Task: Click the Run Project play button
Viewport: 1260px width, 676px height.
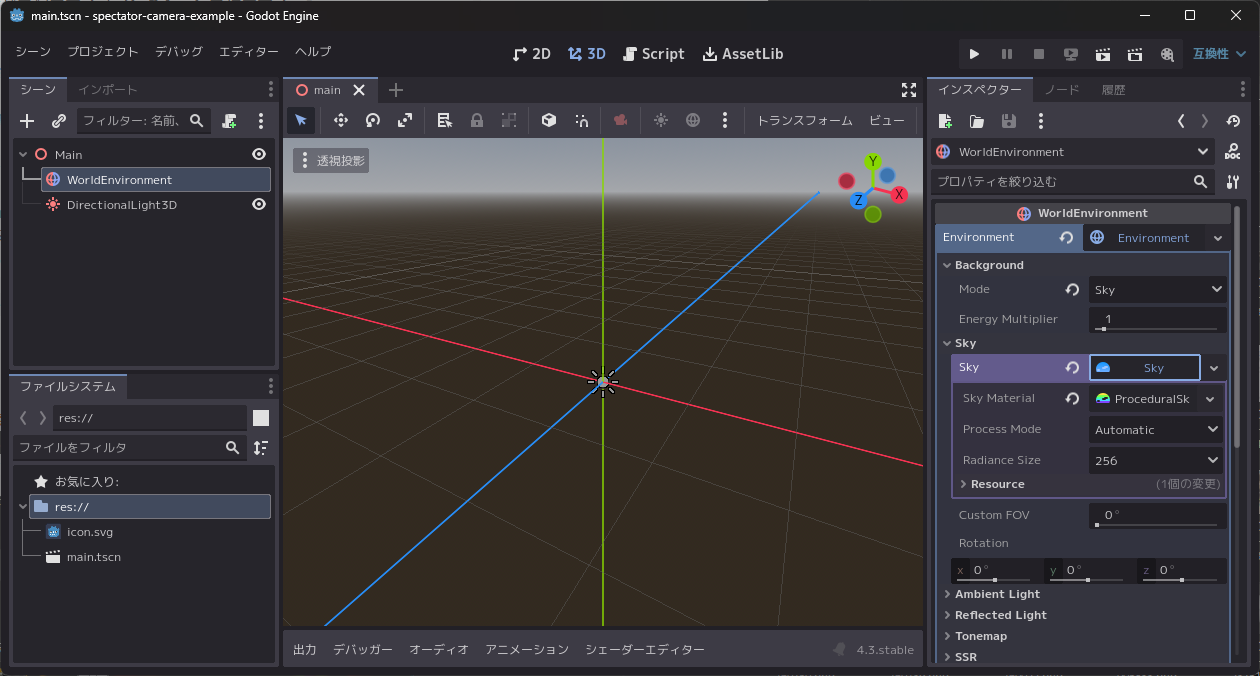Action: point(974,54)
